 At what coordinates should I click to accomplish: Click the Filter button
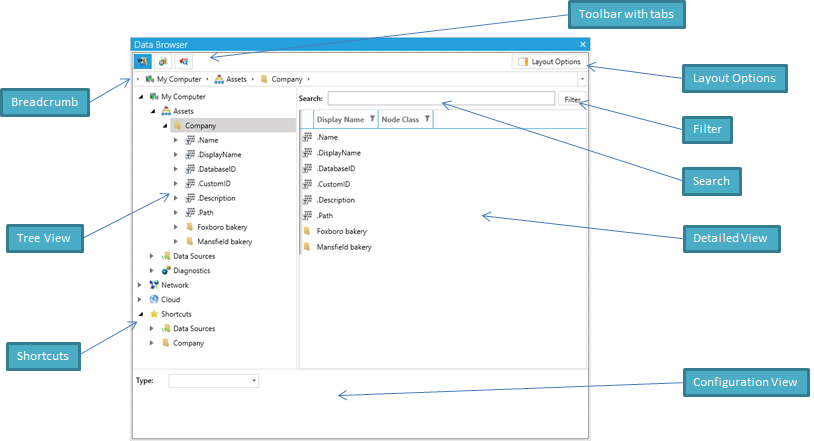tap(572, 99)
